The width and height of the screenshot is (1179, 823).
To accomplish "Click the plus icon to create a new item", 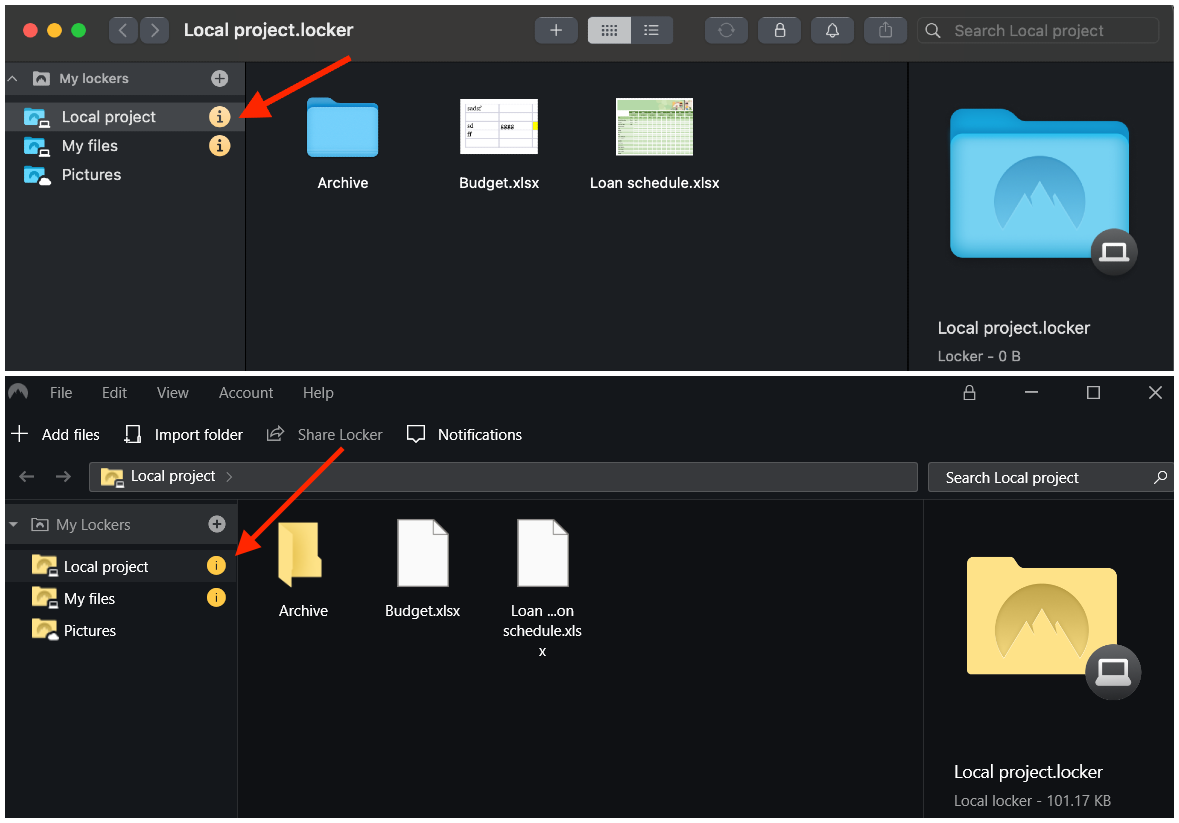I will pyautogui.click(x=556, y=30).
